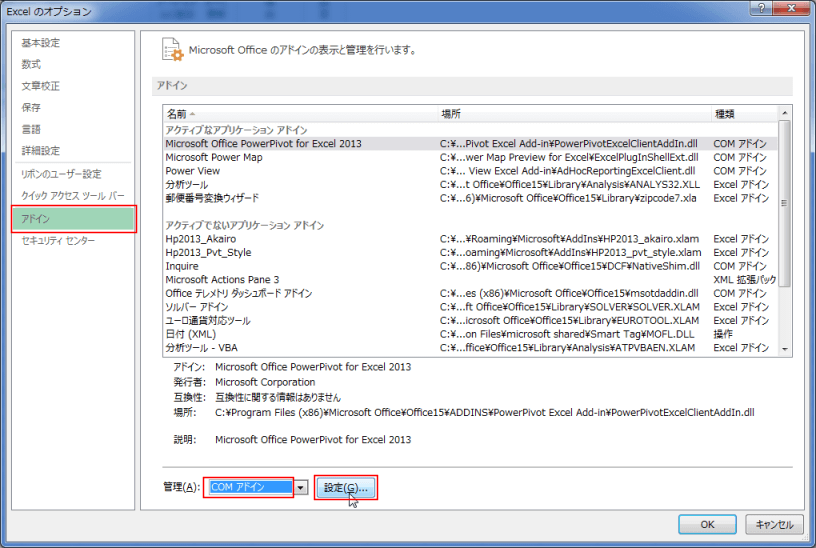The image size is (816, 548).
Task: Sort by the 種類 column header
Action: [744, 114]
